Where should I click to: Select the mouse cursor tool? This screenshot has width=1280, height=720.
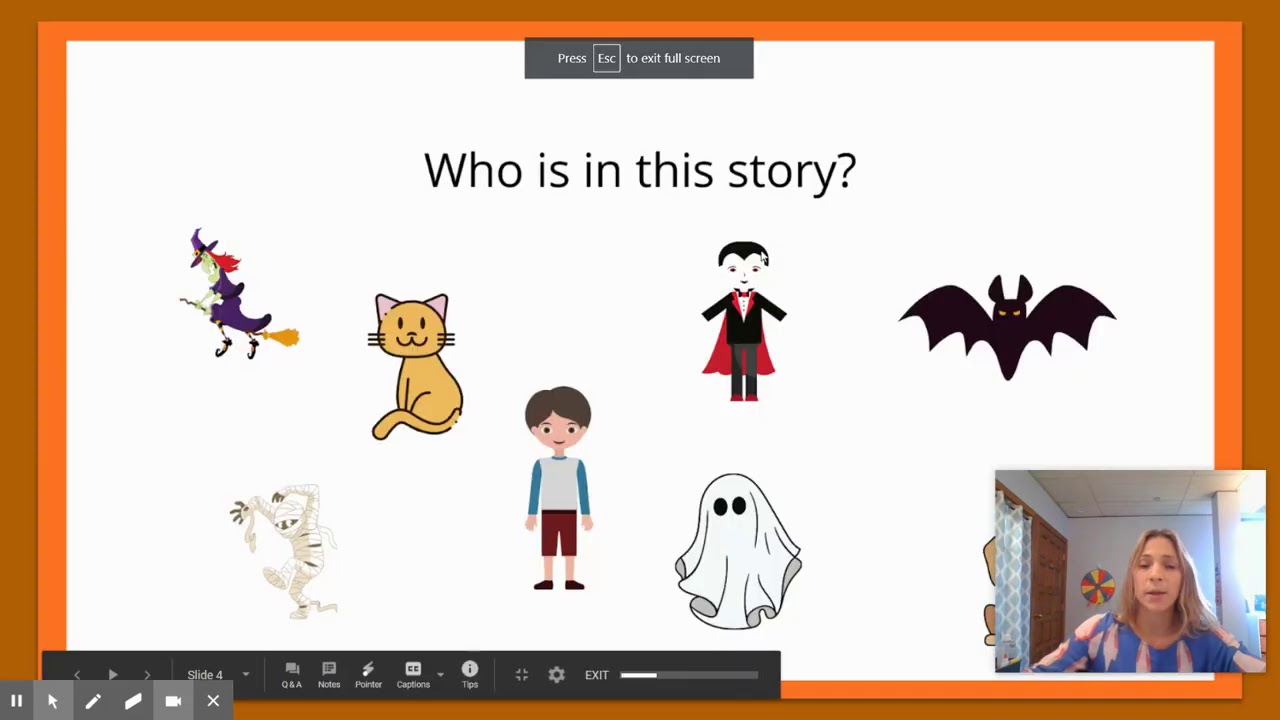[53, 701]
